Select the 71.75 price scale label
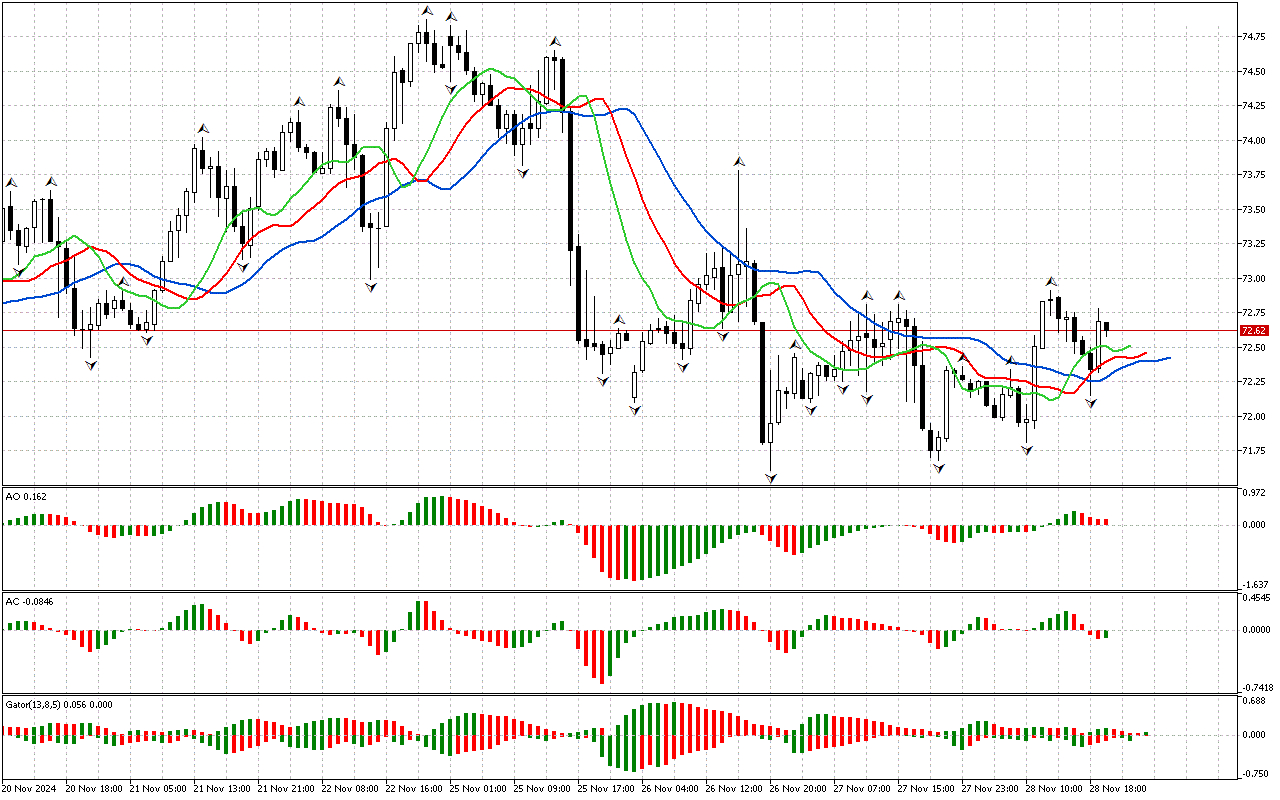This screenshot has width=1280, height=800. 1253,451
